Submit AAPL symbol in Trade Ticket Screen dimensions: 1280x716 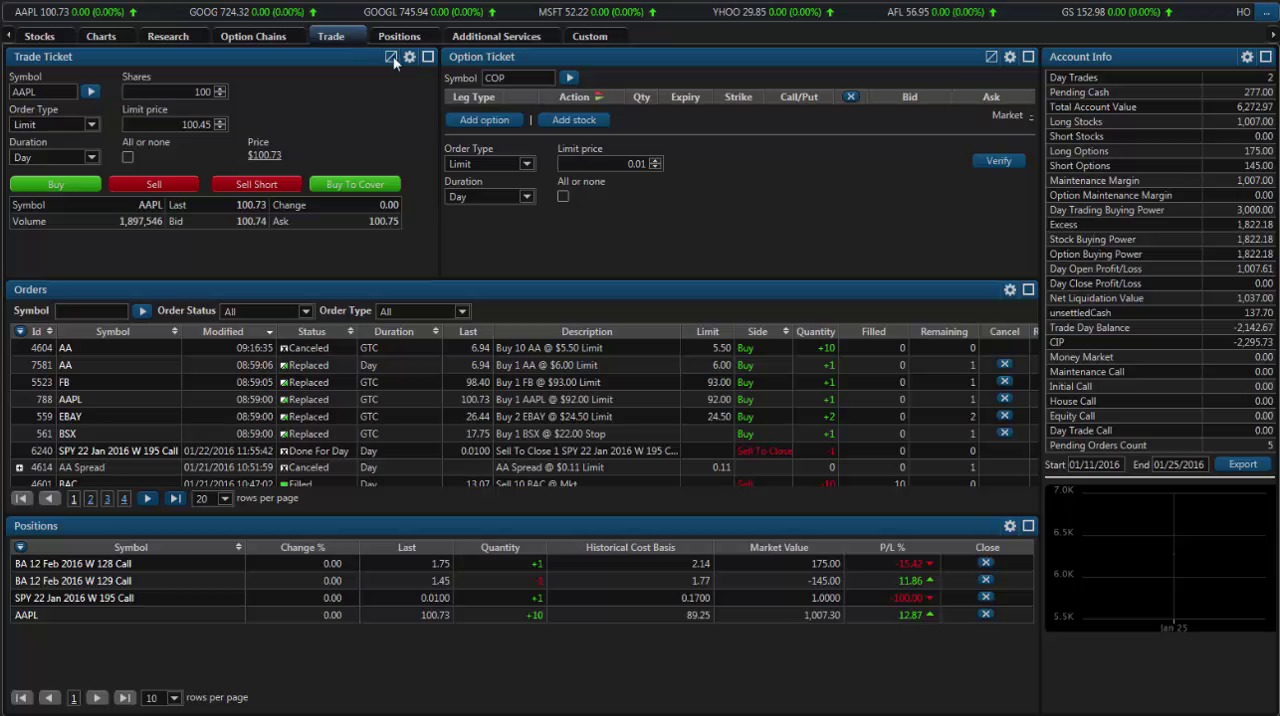pos(90,92)
